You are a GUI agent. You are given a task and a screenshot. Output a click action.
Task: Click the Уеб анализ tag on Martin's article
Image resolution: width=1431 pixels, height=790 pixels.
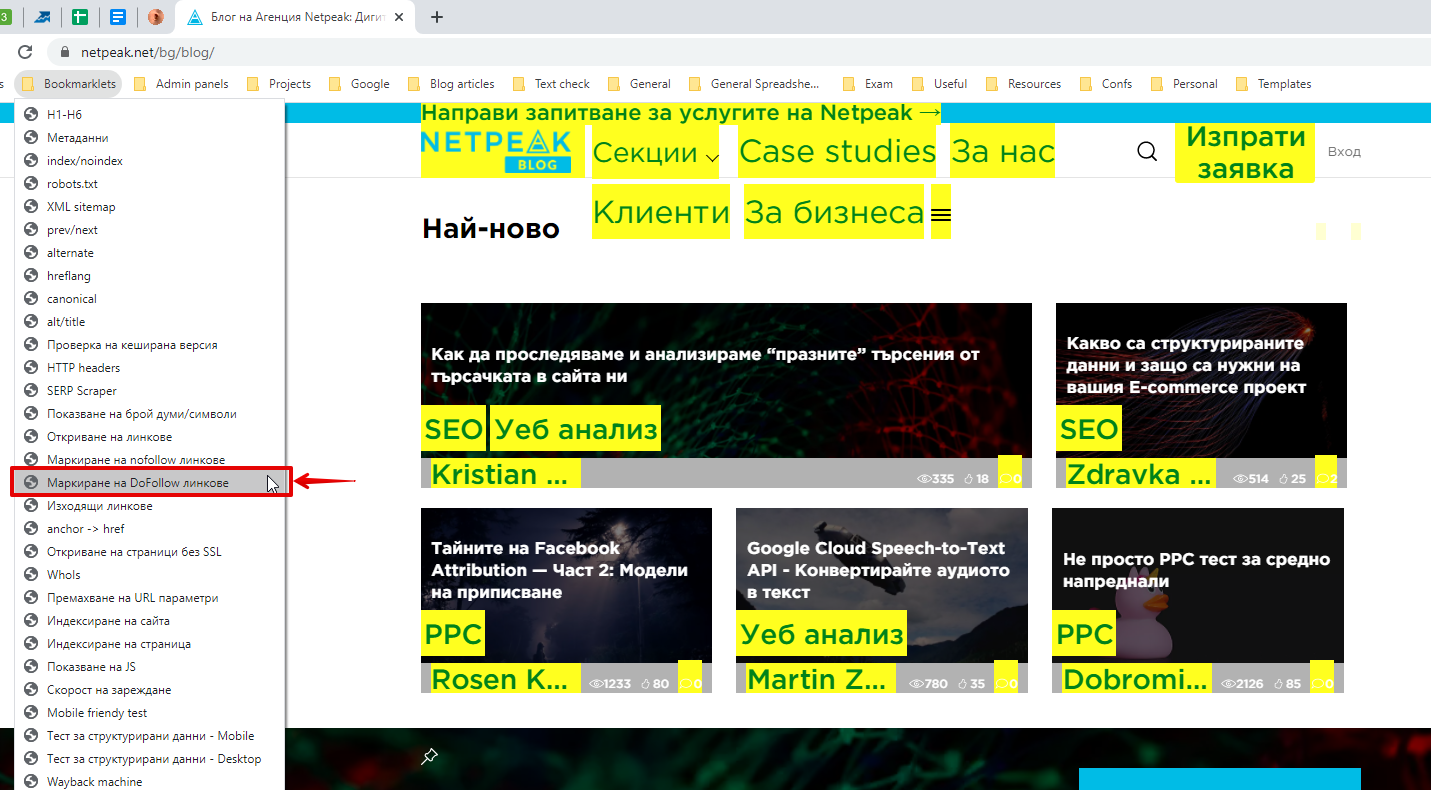[821, 633]
